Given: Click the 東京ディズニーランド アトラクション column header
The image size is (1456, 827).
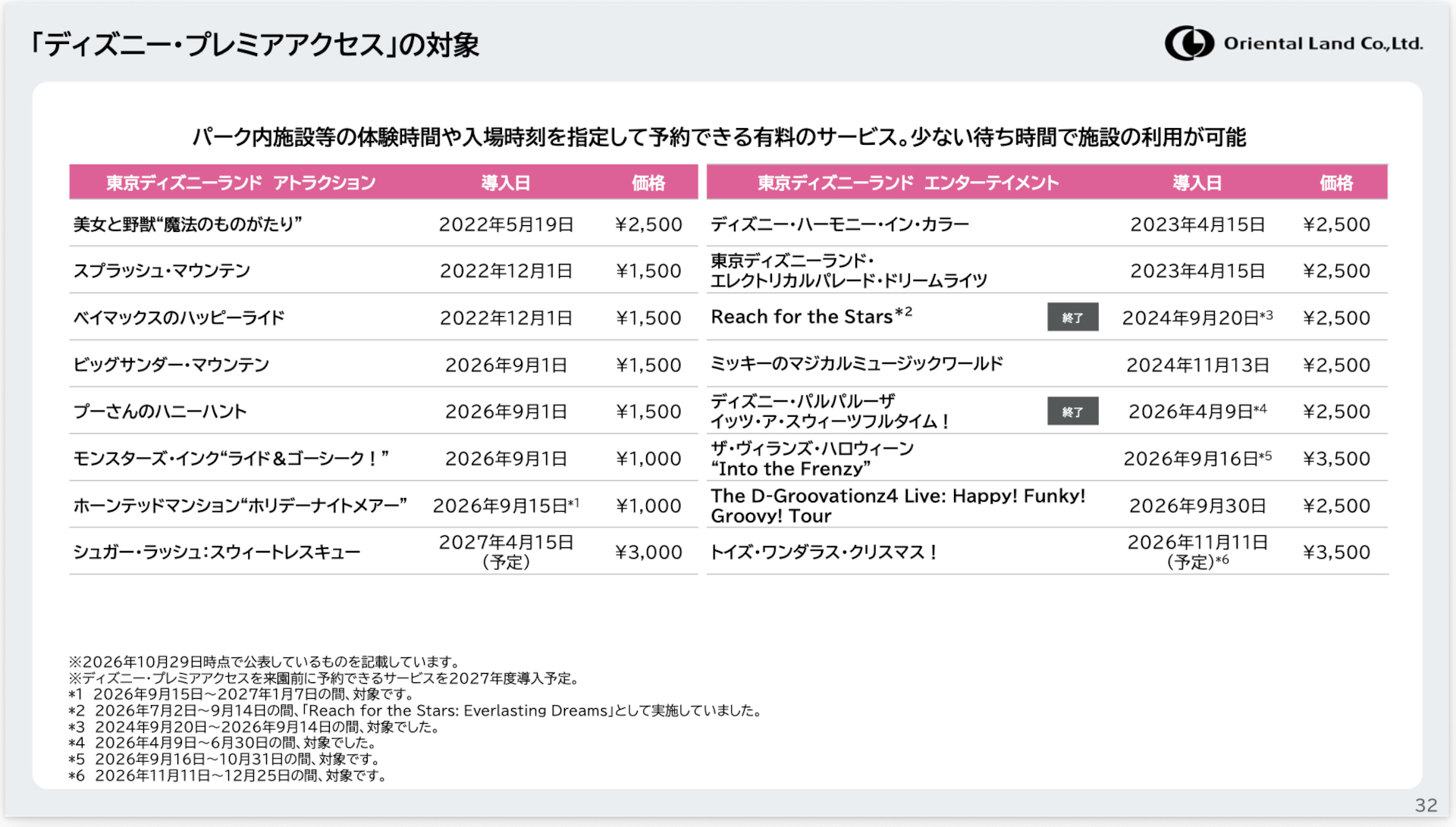Looking at the screenshot, I should [x=241, y=183].
